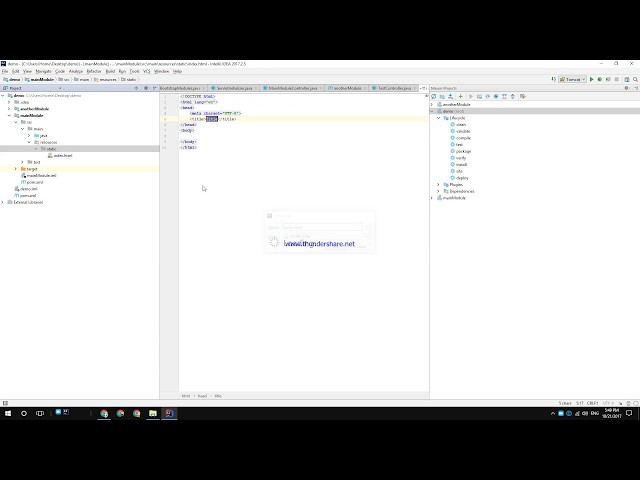This screenshot has width=640, height=480.
Task: Add Maven project with plus icon
Action: click(460, 96)
